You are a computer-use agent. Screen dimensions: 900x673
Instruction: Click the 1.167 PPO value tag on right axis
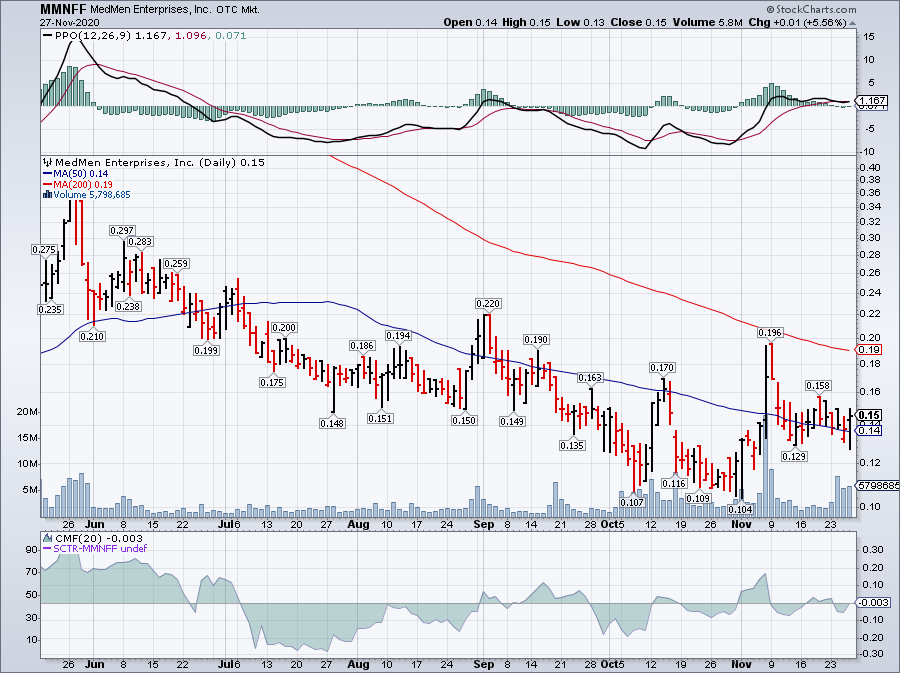[873, 100]
